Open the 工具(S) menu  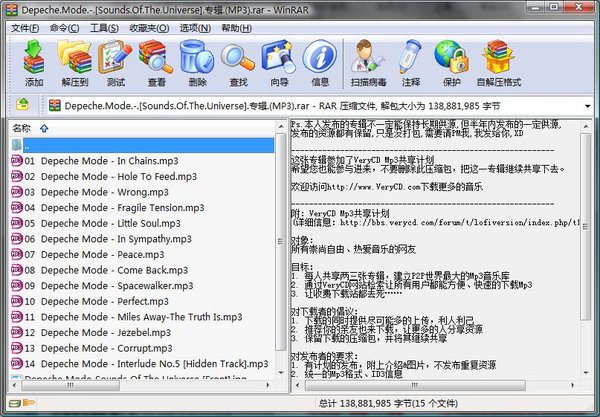(x=104, y=28)
